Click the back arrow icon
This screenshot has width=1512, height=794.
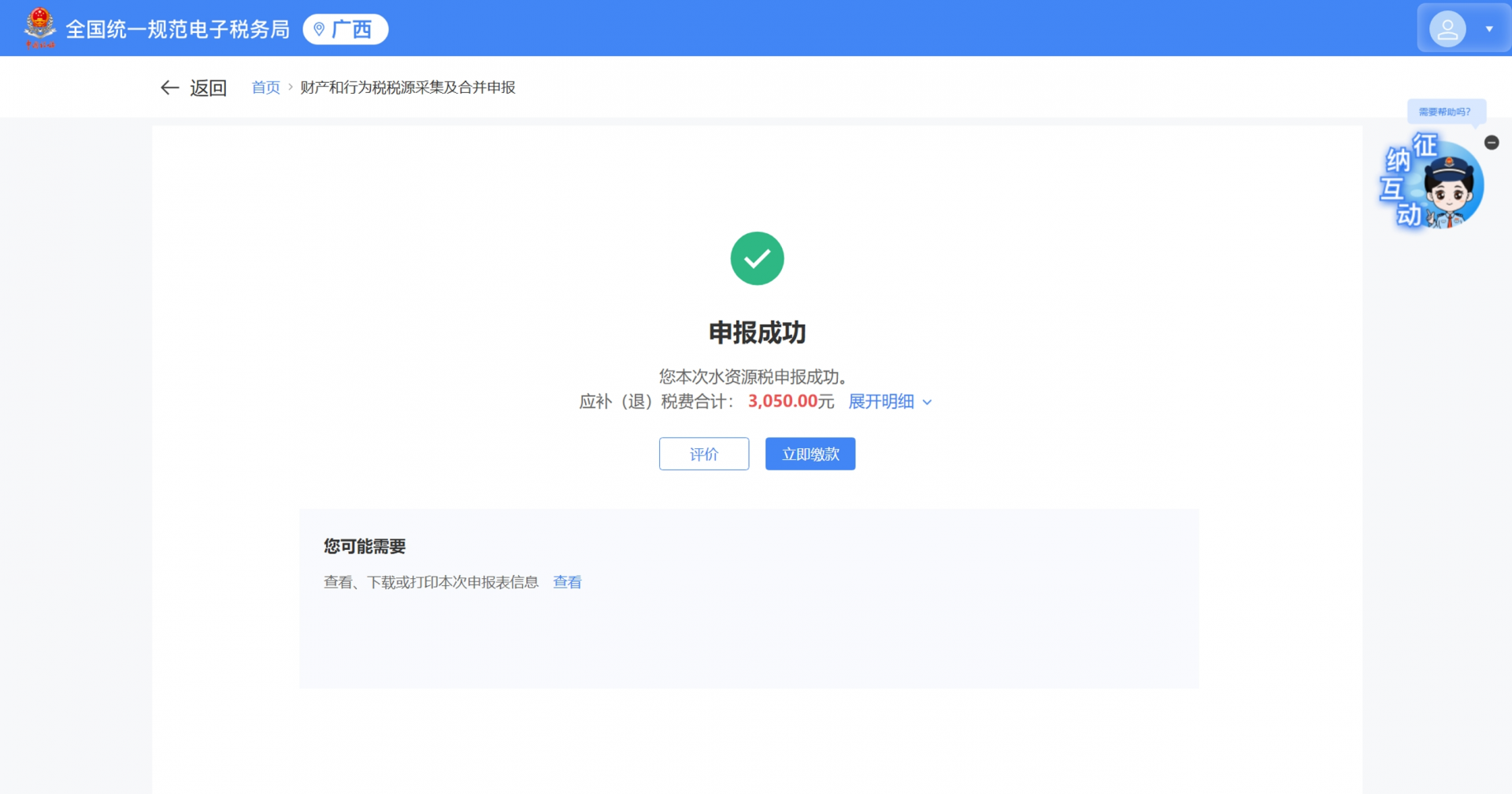click(169, 87)
